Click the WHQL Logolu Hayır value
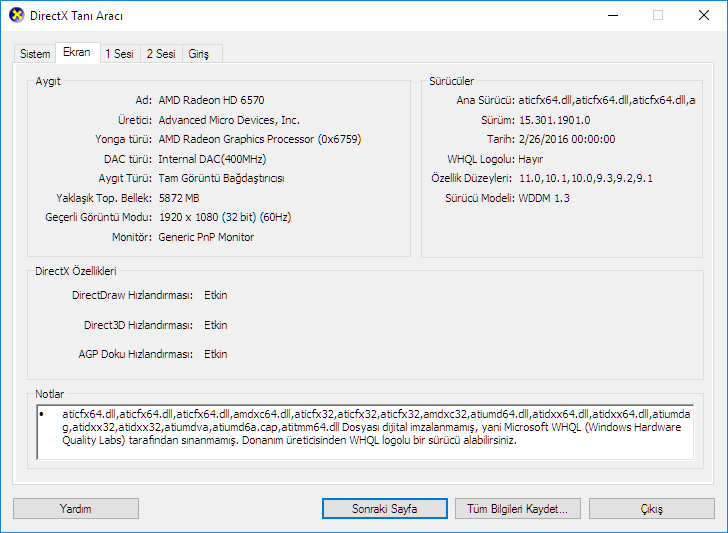The image size is (728, 533). (x=530, y=159)
